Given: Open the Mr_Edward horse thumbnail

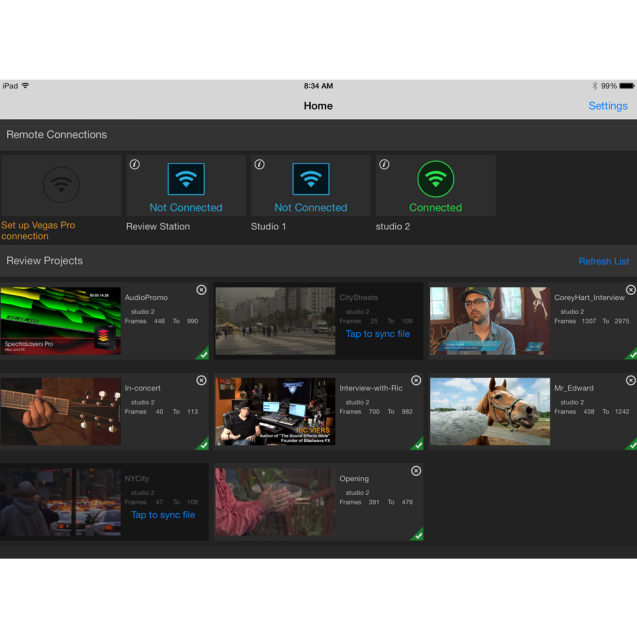Looking at the screenshot, I should point(490,411).
